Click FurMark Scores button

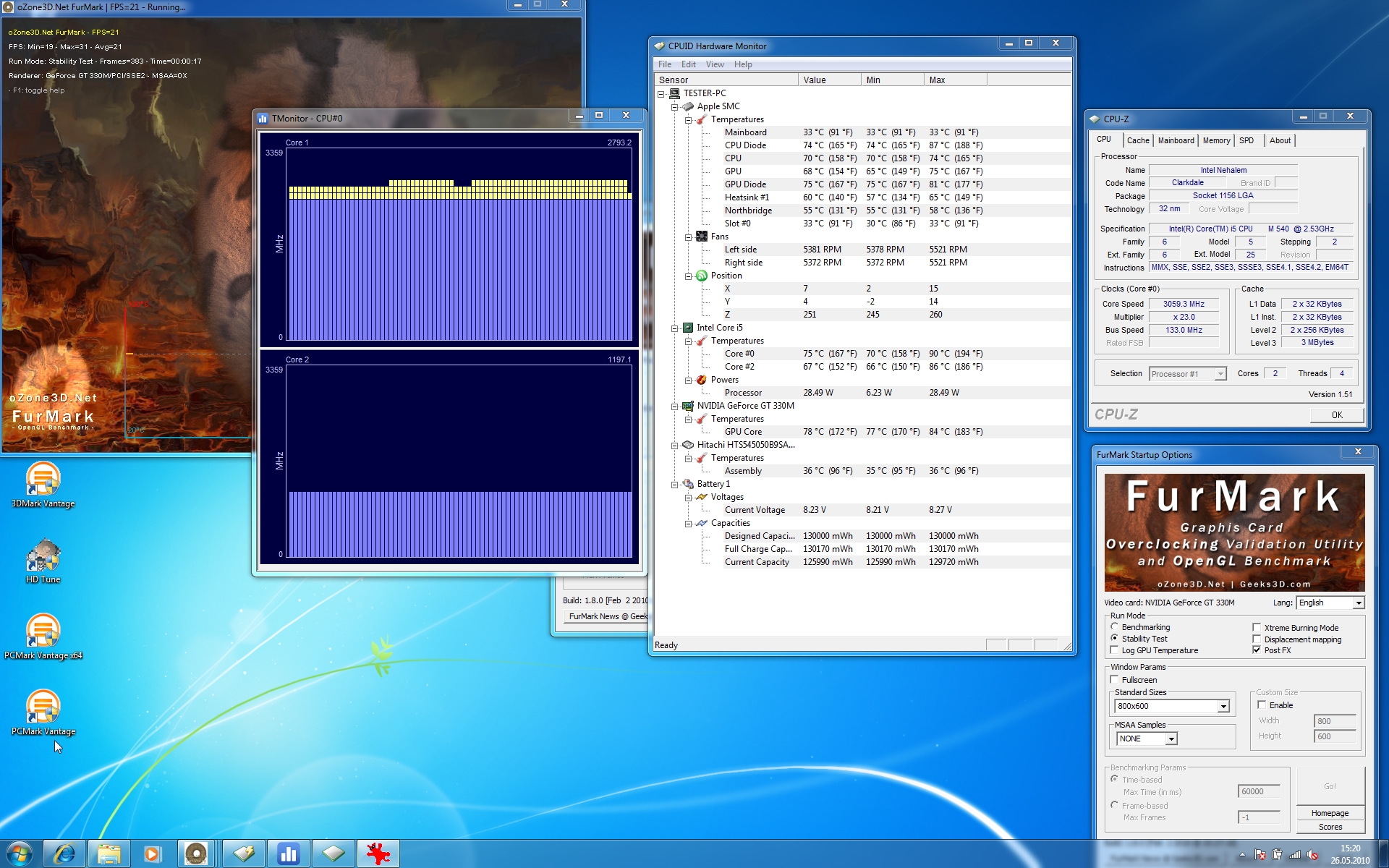(x=1330, y=827)
